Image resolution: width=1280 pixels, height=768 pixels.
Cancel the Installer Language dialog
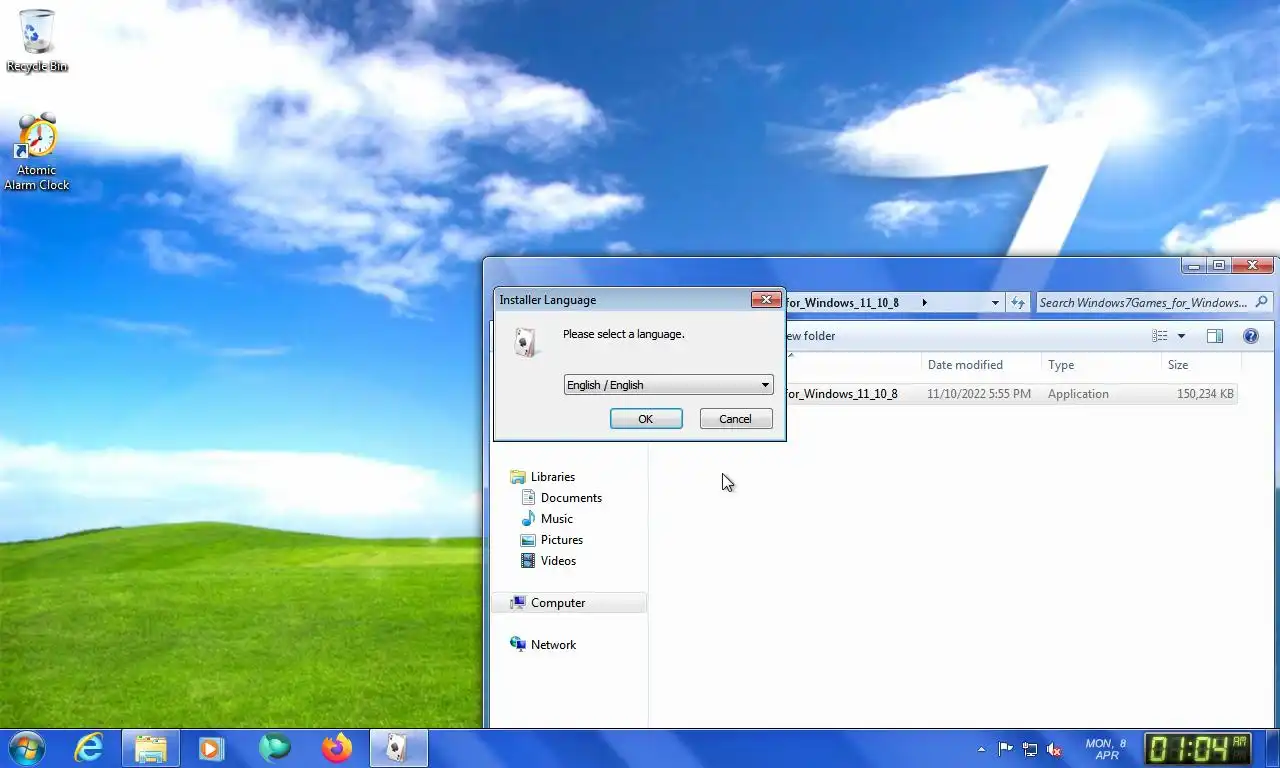pyautogui.click(x=735, y=419)
